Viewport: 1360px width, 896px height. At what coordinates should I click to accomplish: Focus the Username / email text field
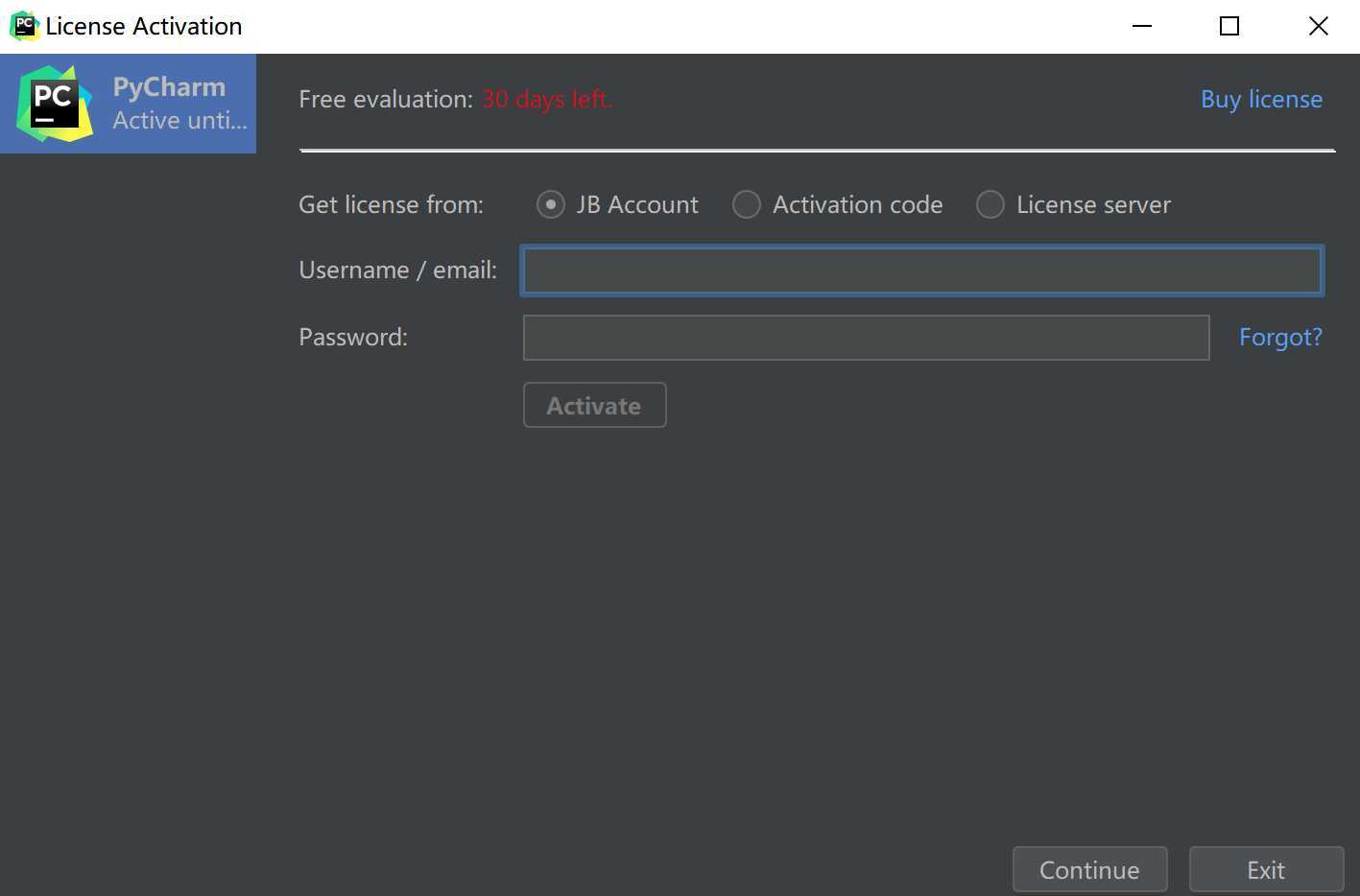click(921, 271)
